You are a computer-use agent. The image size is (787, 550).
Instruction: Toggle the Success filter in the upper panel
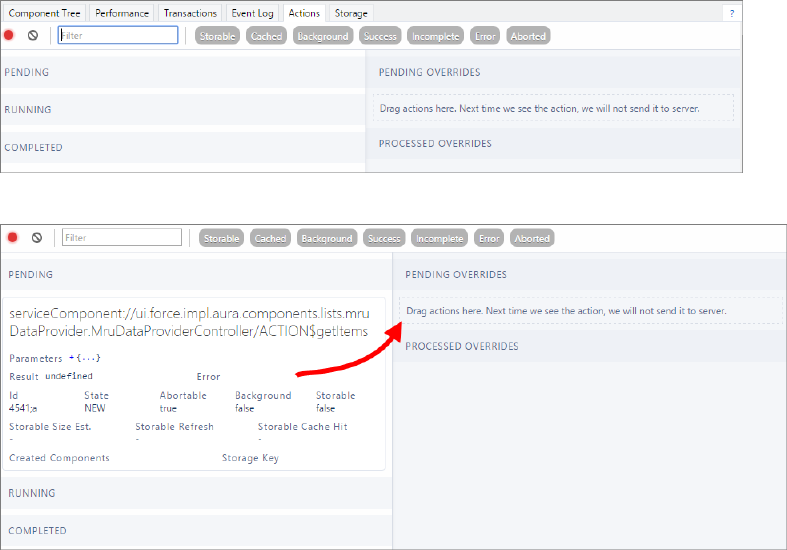pos(380,36)
